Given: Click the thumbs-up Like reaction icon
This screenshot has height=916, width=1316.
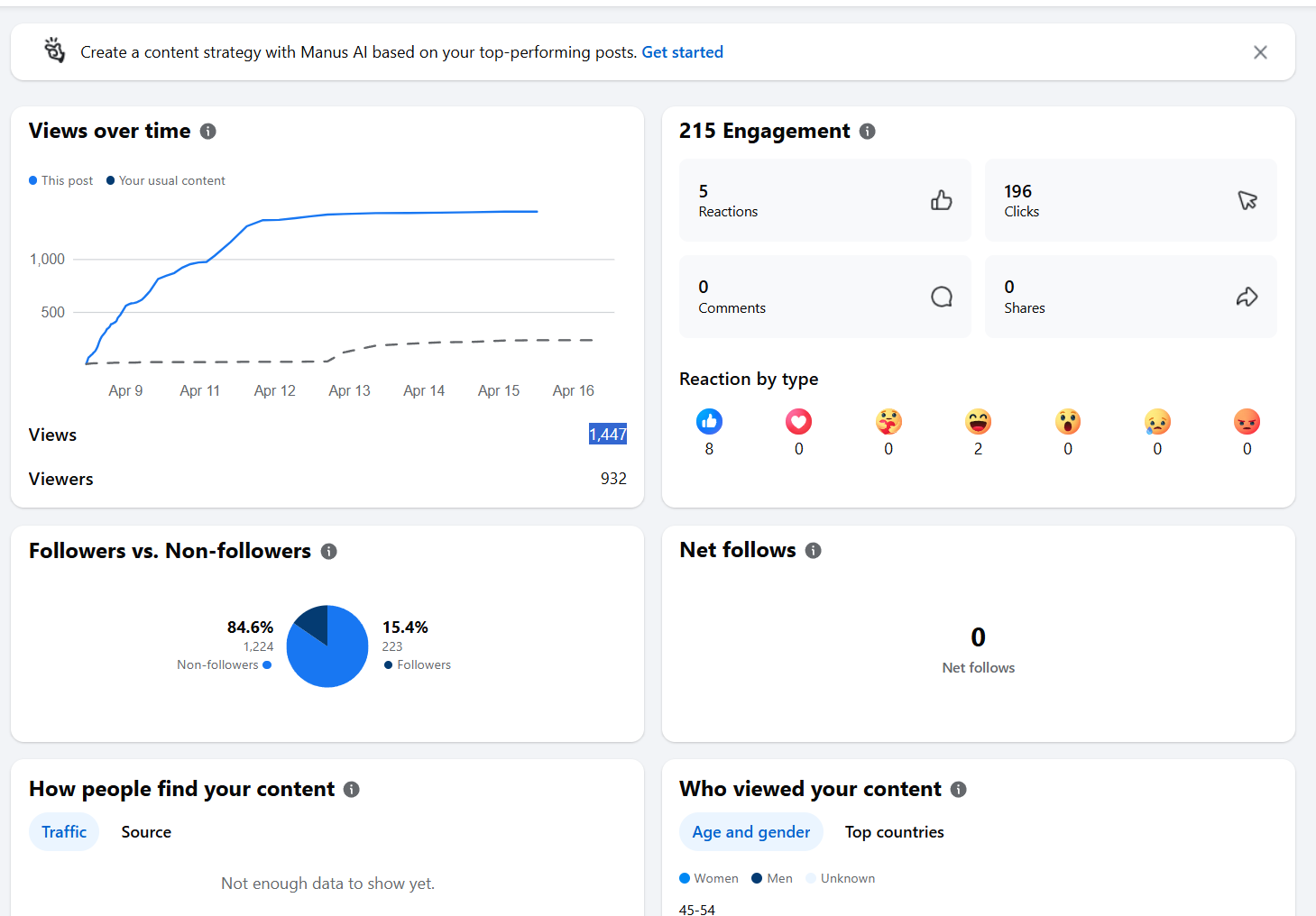Looking at the screenshot, I should pyautogui.click(x=709, y=421).
